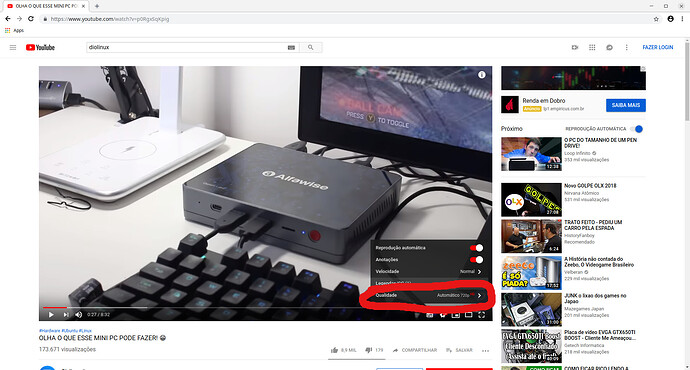The width and height of the screenshot is (690, 370).
Task: Open the Chrome profile icon
Action: [670, 19]
